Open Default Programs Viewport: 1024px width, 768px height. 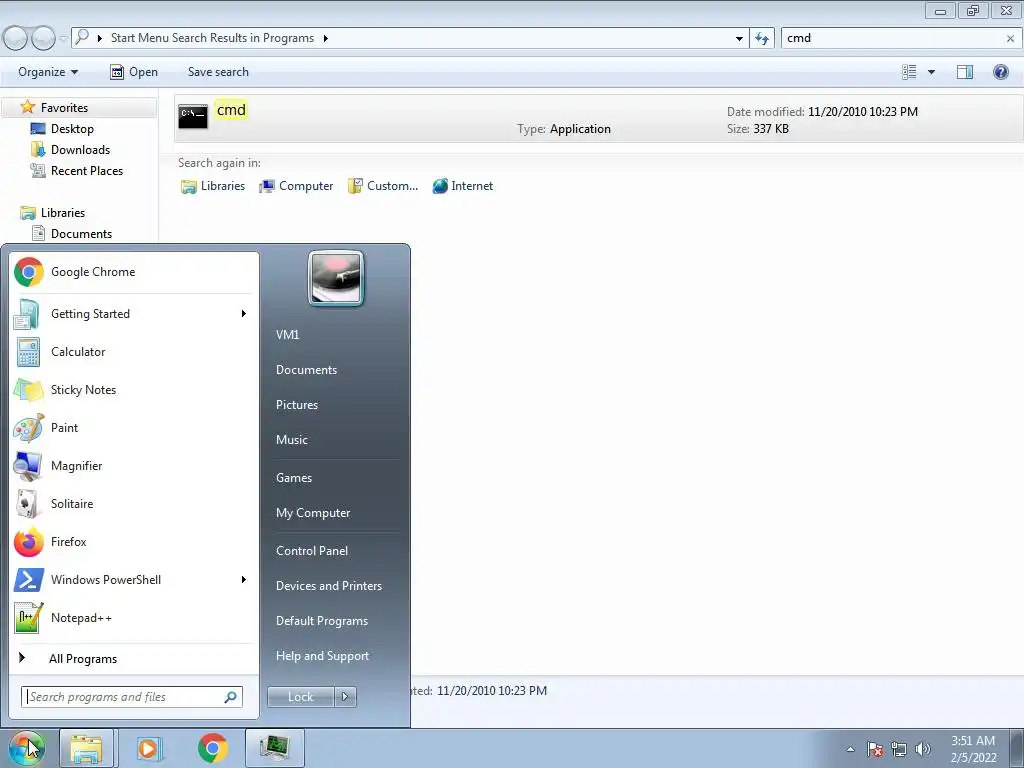pyautogui.click(x=321, y=621)
